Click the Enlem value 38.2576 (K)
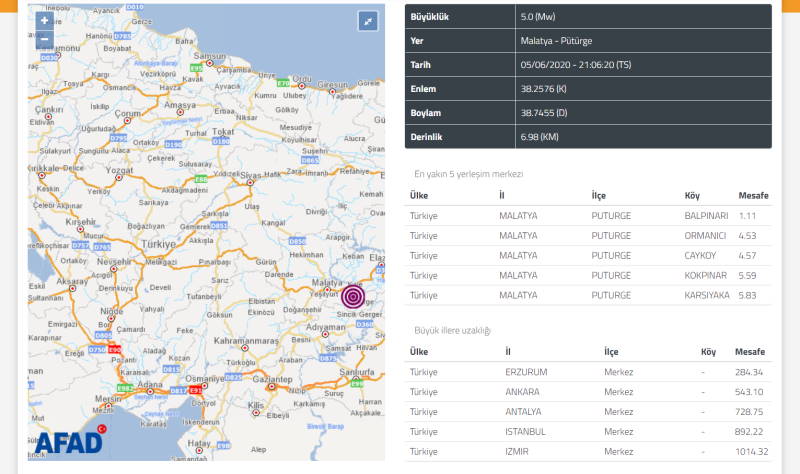The image size is (800, 474). pyautogui.click(x=543, y=89)
